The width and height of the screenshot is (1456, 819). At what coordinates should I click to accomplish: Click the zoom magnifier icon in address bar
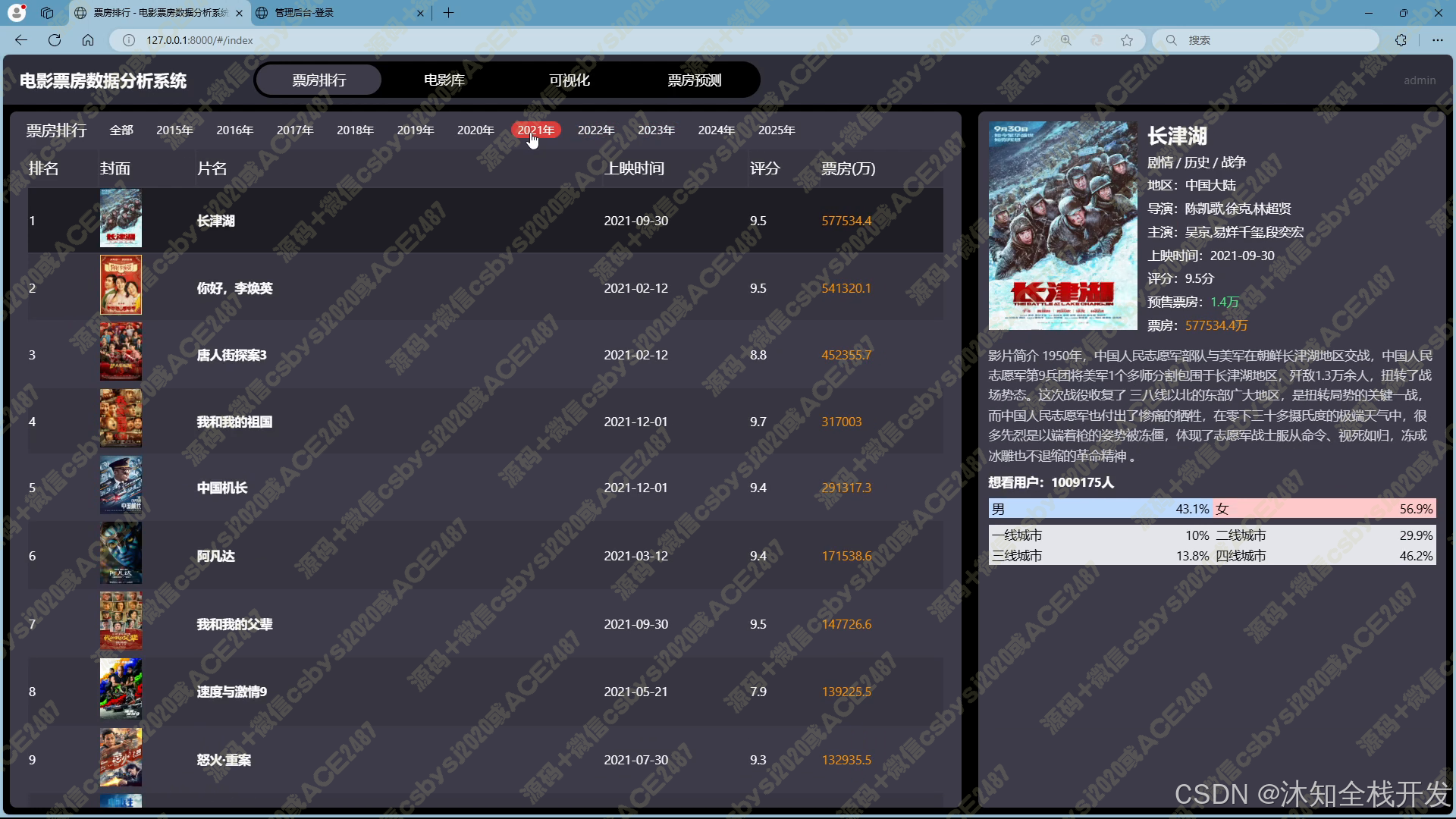1065,40
